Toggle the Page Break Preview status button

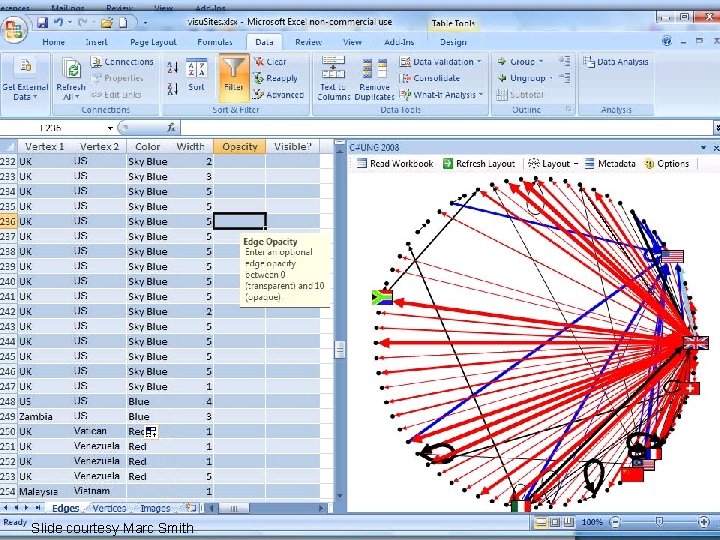[568, 522]
